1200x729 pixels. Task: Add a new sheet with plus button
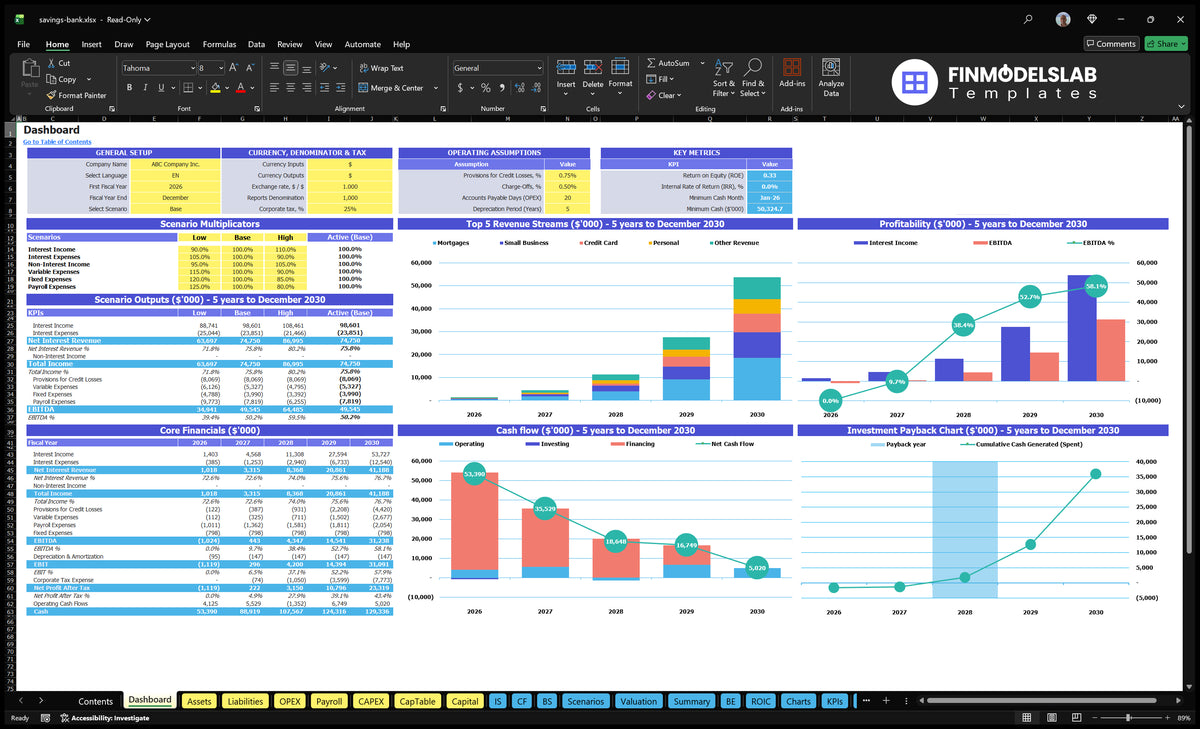coord(885,701)
